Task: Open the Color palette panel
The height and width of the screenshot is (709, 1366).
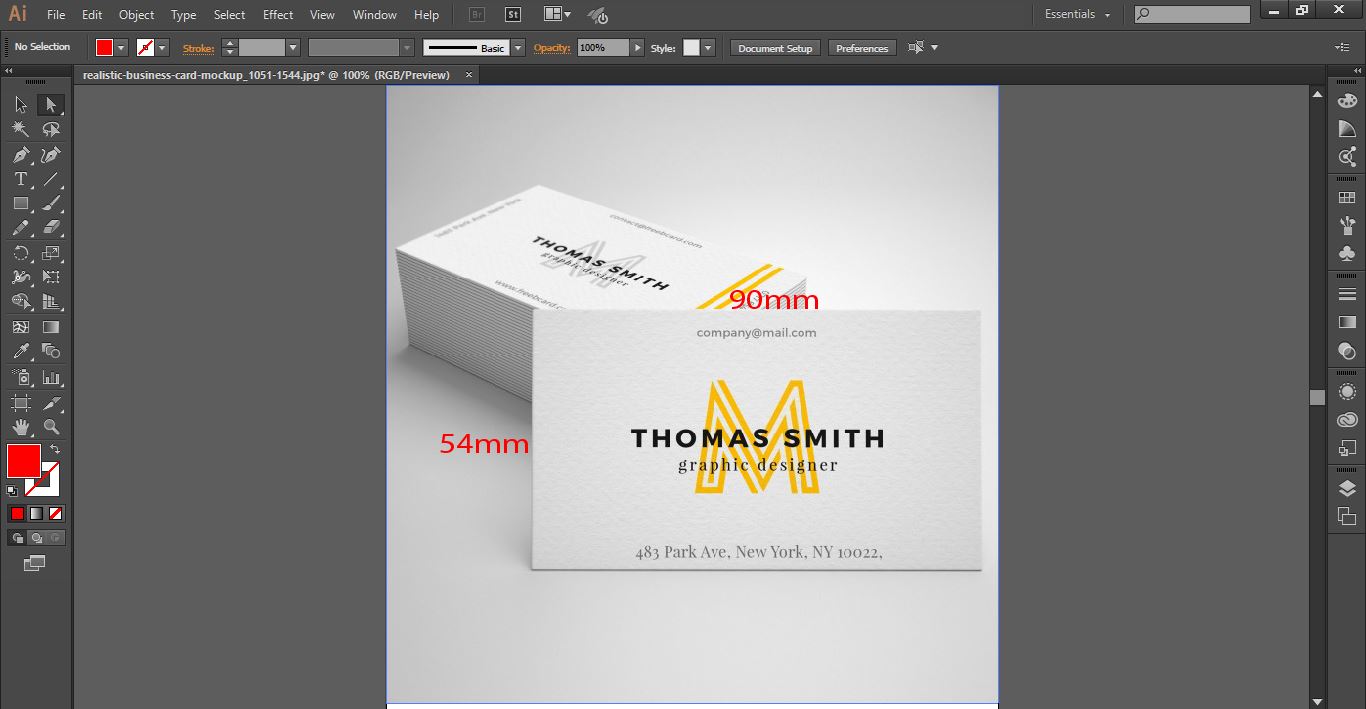Action: click(1347, 100)
